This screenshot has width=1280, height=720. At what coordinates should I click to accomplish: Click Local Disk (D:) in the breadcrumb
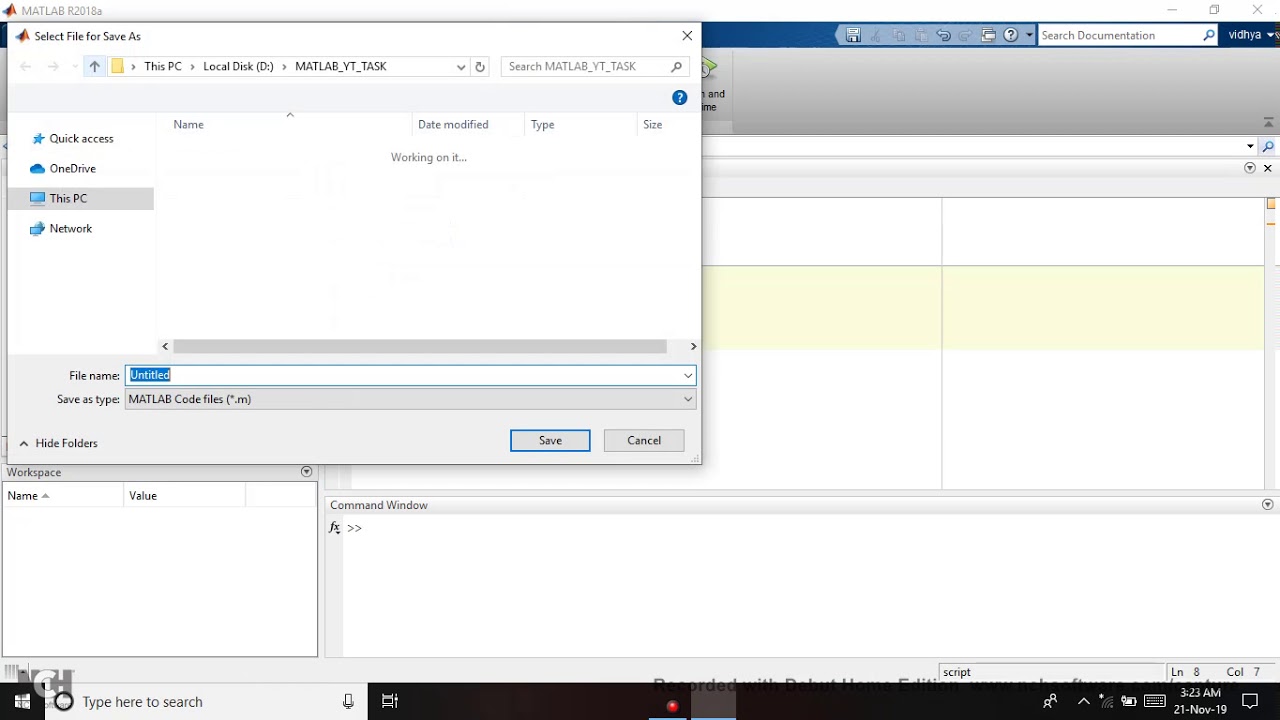click(x=238, y=66)
